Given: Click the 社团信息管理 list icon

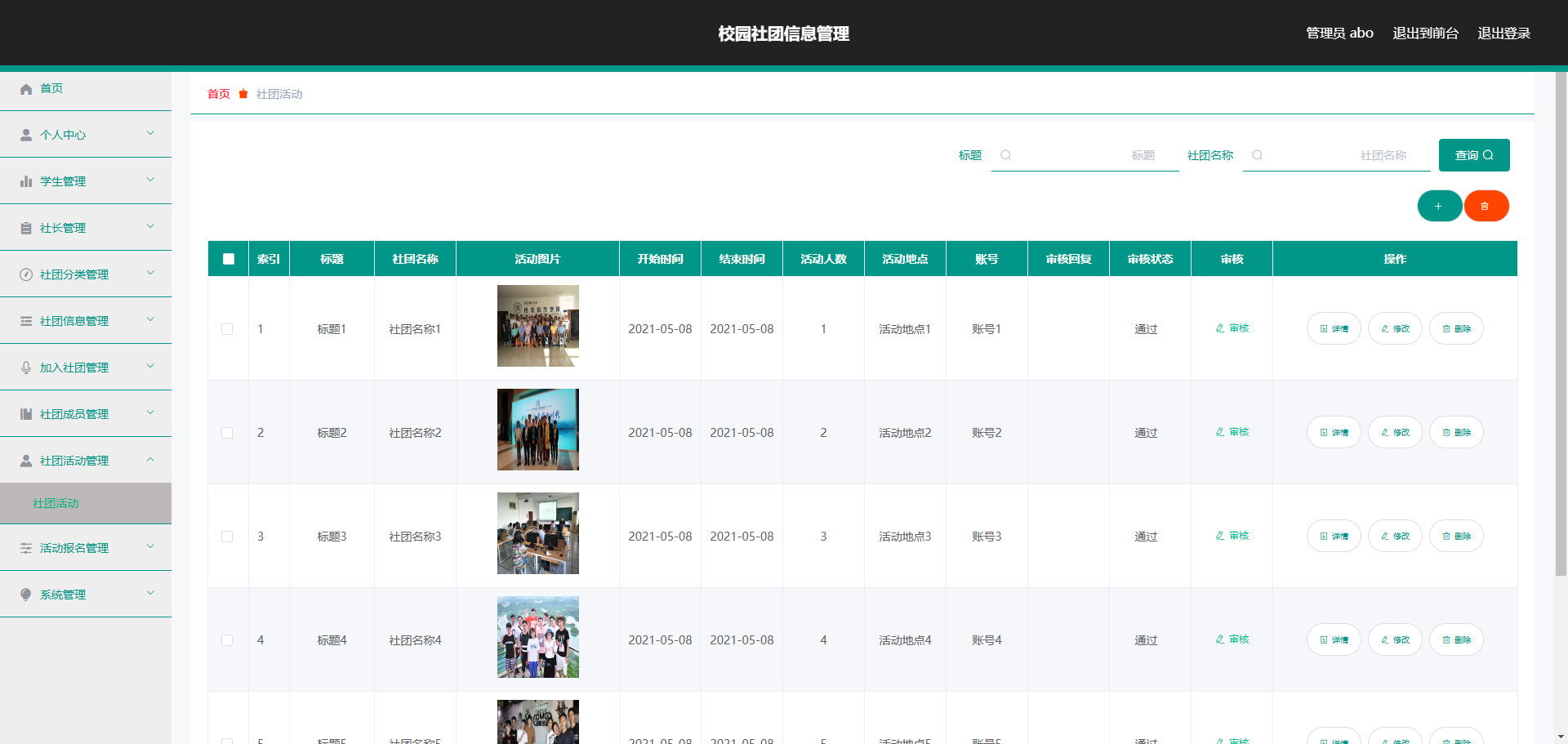Looking at the screenshot, I should point(26,322).
